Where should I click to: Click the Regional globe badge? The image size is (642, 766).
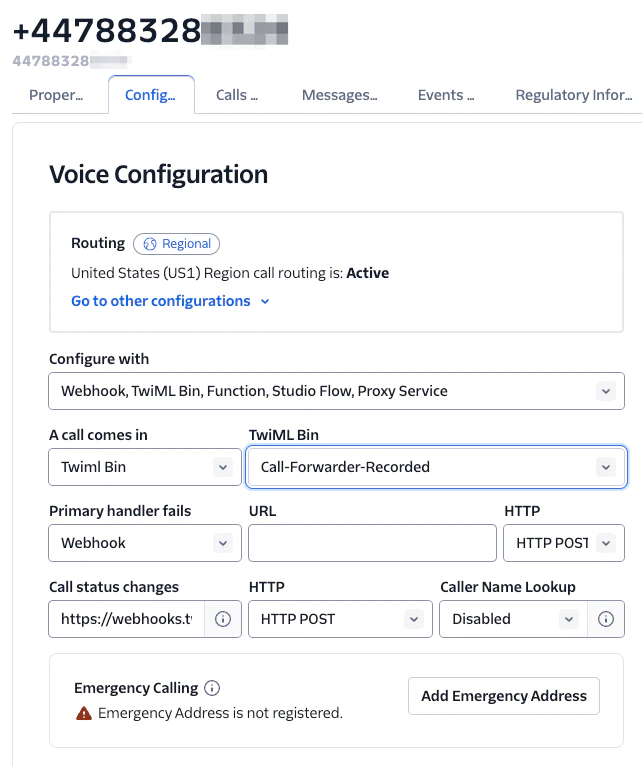[x=176, y=244]
